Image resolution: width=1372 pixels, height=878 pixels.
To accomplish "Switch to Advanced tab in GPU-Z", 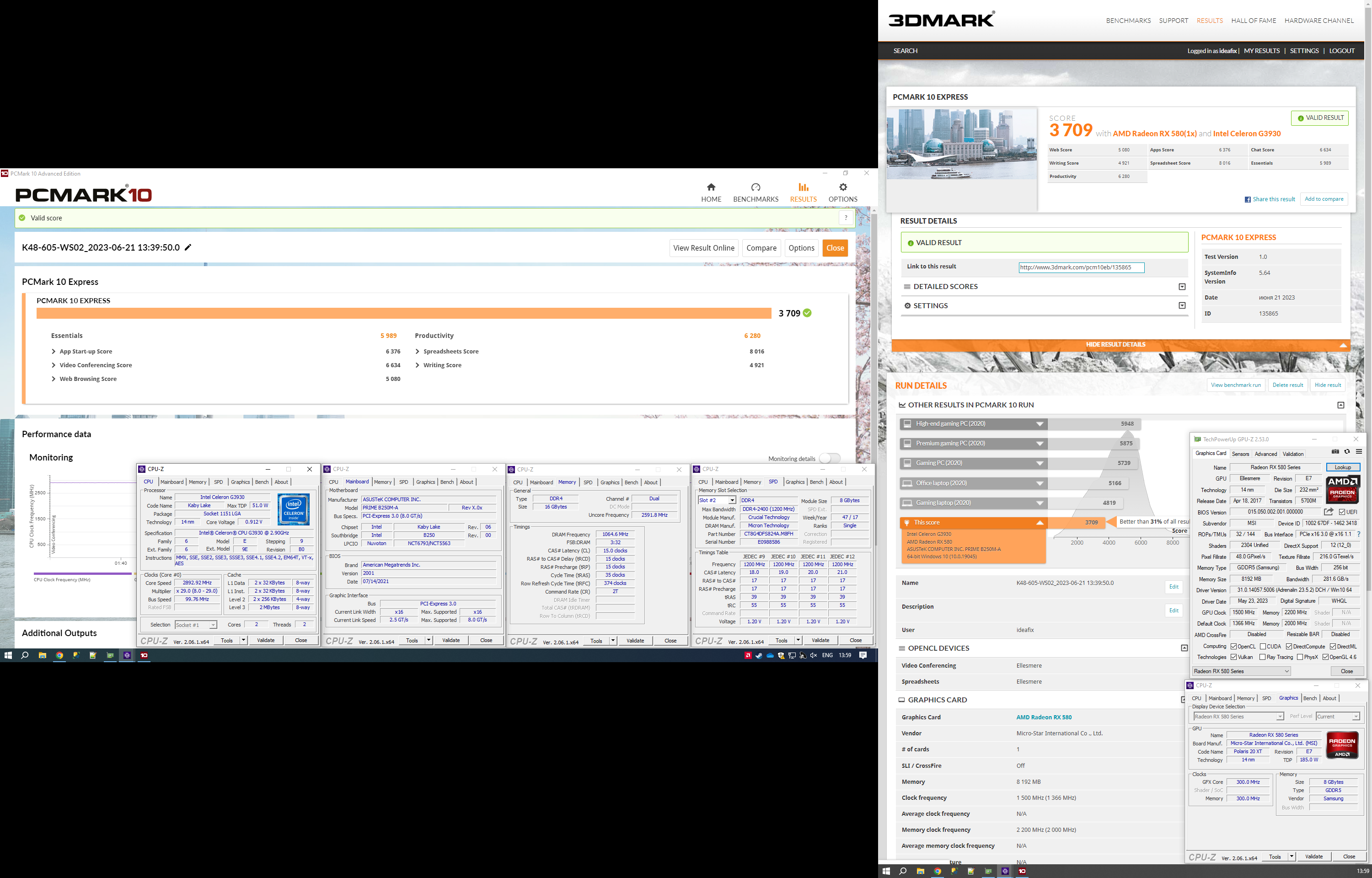I will tap(1265, 455).
